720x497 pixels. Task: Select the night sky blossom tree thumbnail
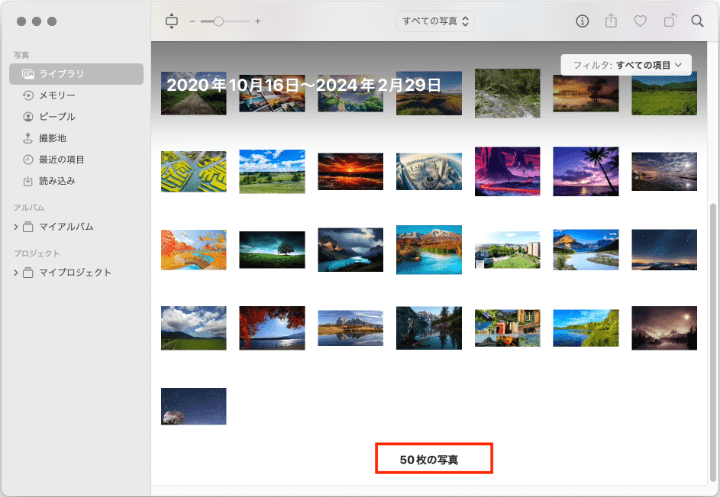pyautogui.click(x=193, y=407)
